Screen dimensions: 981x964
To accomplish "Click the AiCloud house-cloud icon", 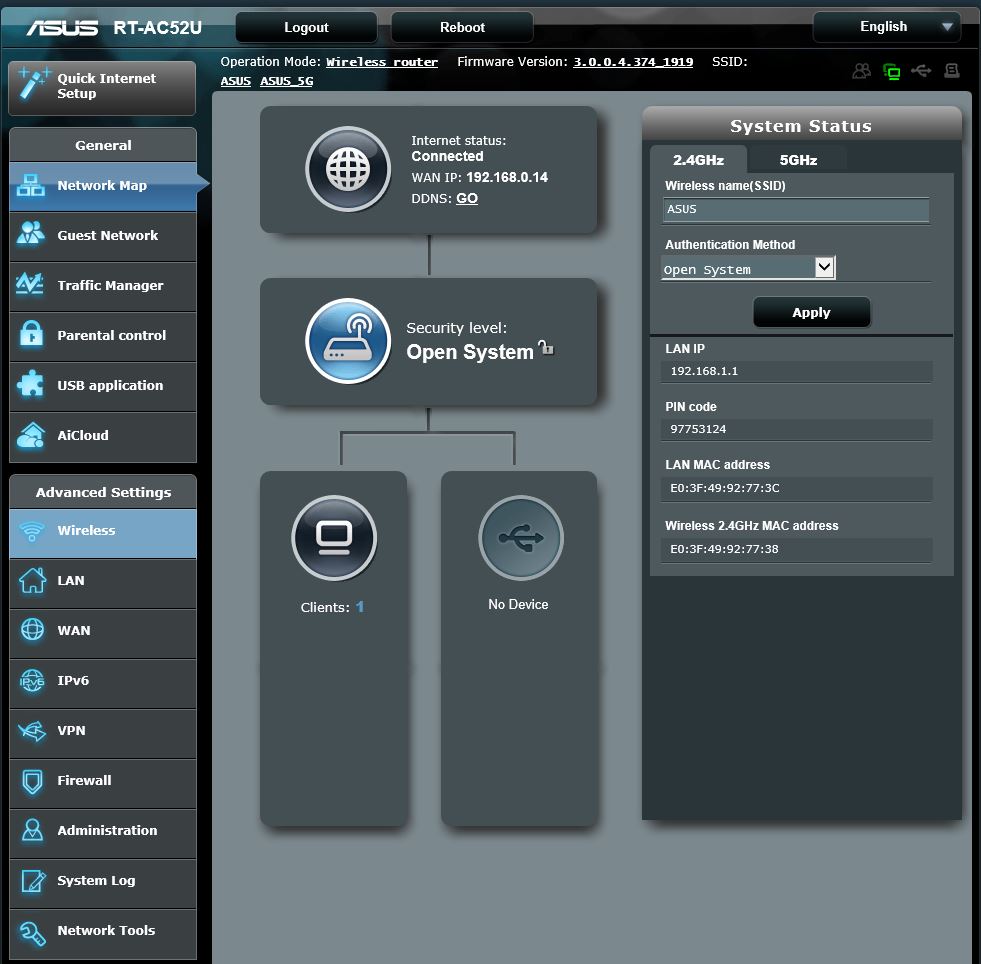I will [31, 435].
